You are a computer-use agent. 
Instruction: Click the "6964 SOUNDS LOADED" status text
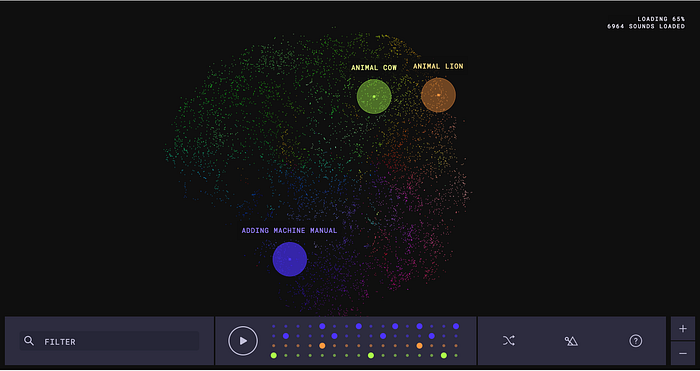coord(646,26)
